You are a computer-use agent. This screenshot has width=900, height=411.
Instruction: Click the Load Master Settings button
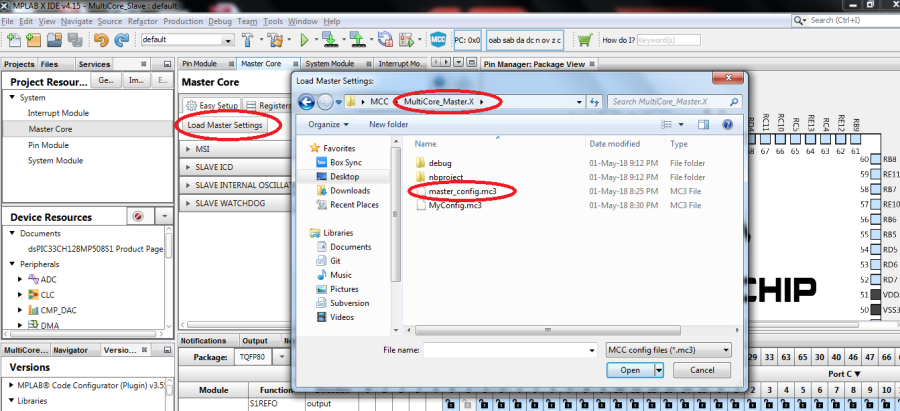pos(225,125)
